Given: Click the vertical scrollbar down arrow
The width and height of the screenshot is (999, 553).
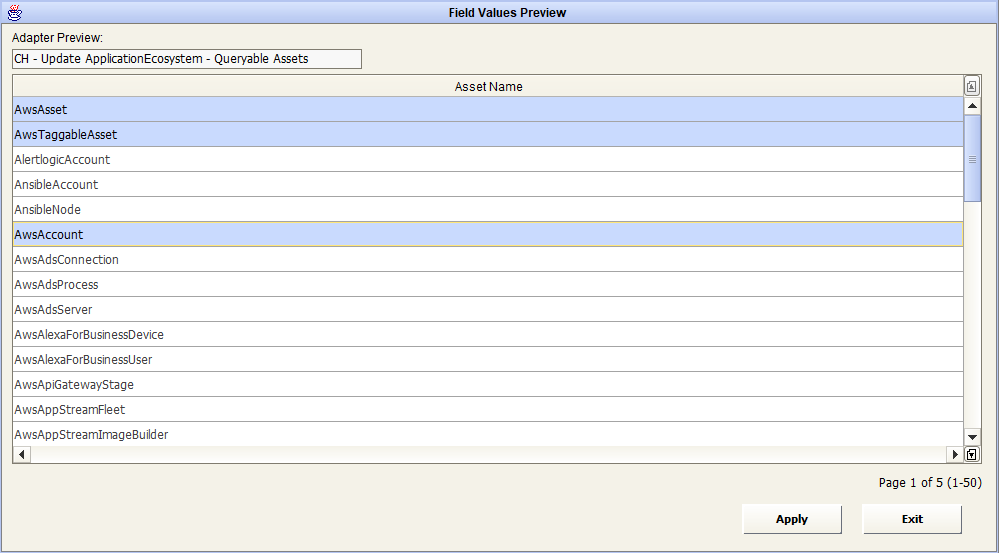Looking at the screenshot, I should point(972,437).
